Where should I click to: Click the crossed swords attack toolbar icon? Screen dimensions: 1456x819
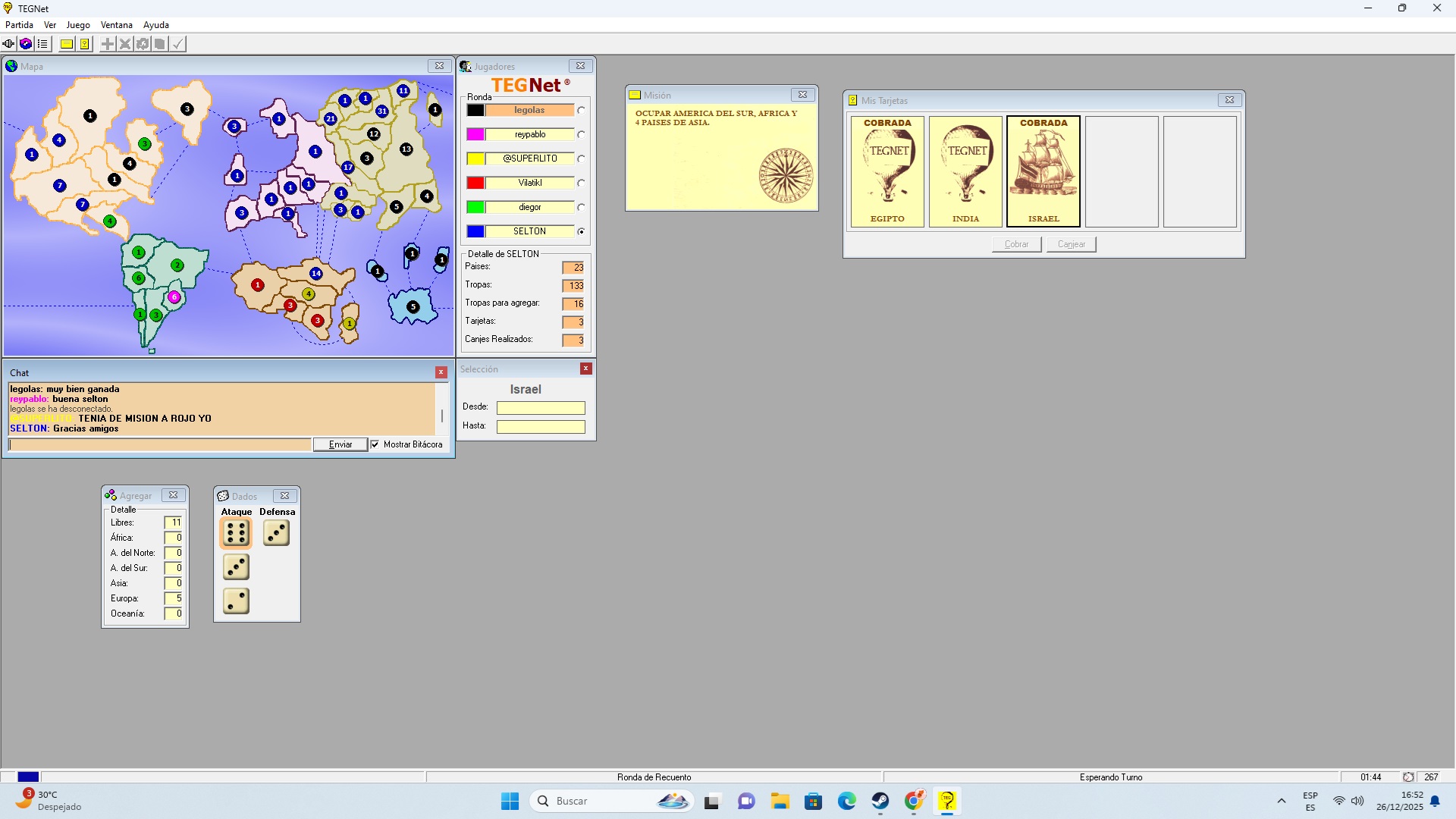[x=125, y=44]
